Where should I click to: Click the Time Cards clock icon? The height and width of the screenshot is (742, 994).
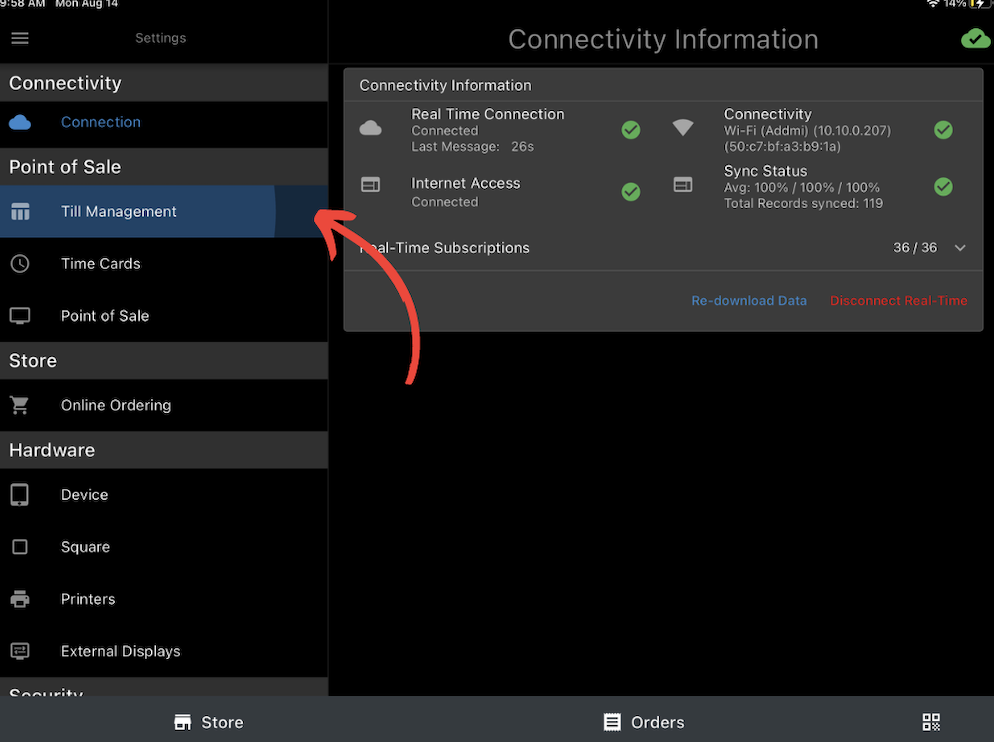coord(20,264)
